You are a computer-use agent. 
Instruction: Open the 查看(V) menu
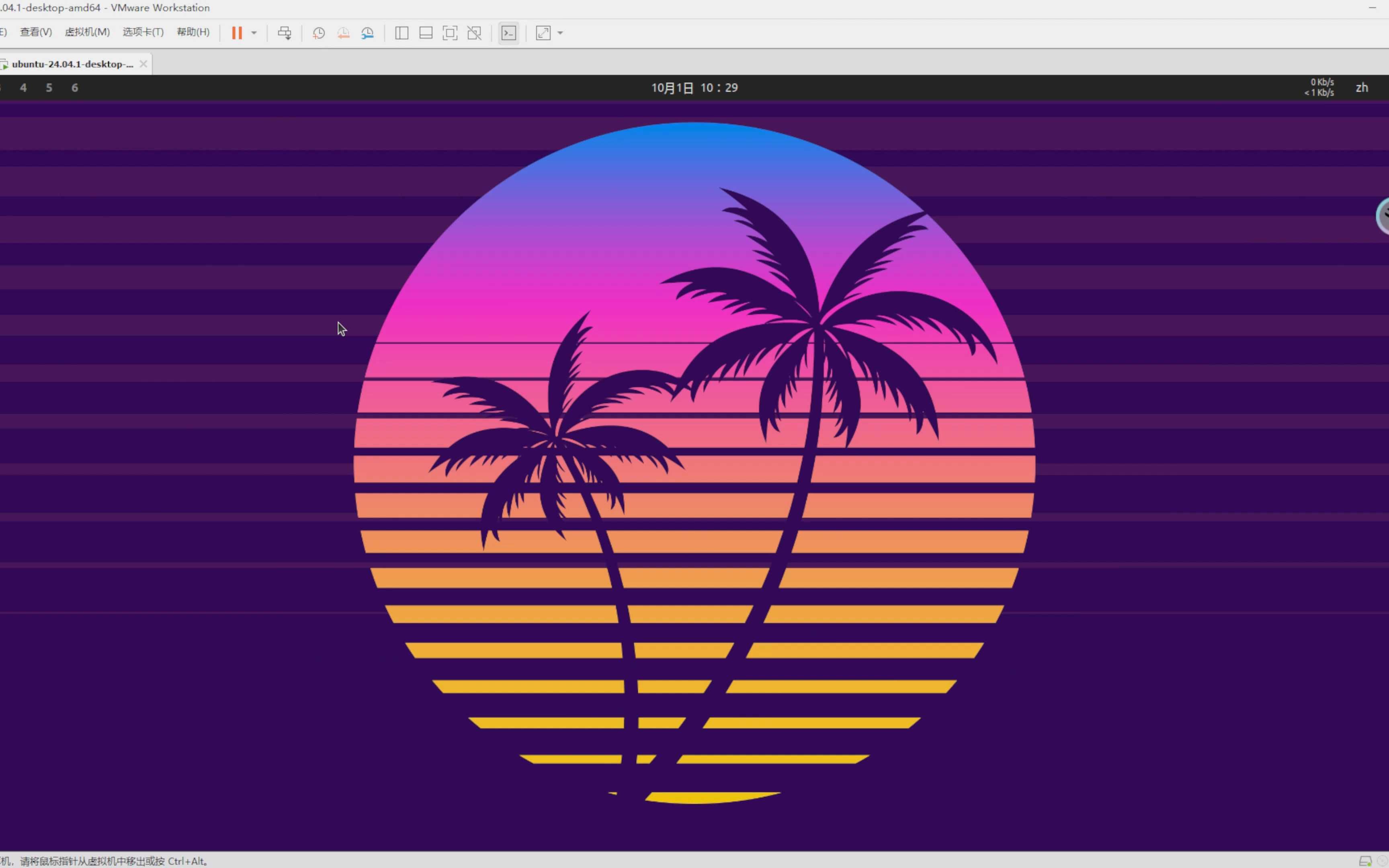pyautogui.click(x=36, y=32)
